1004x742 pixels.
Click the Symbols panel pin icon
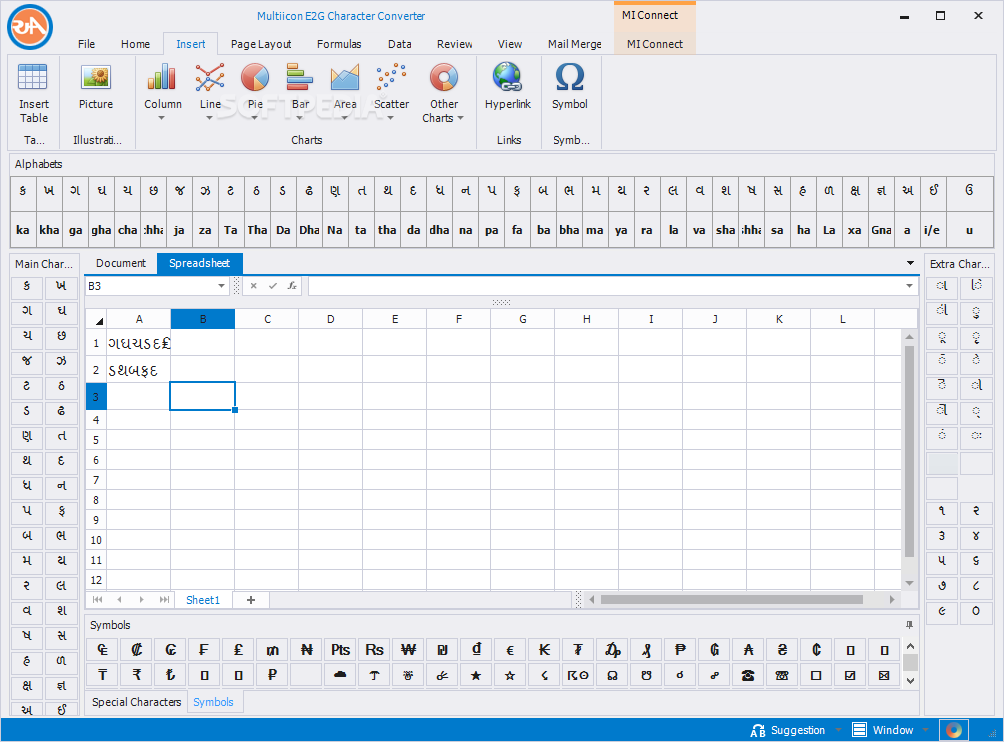pyautogui.click(x=909, y=625)
